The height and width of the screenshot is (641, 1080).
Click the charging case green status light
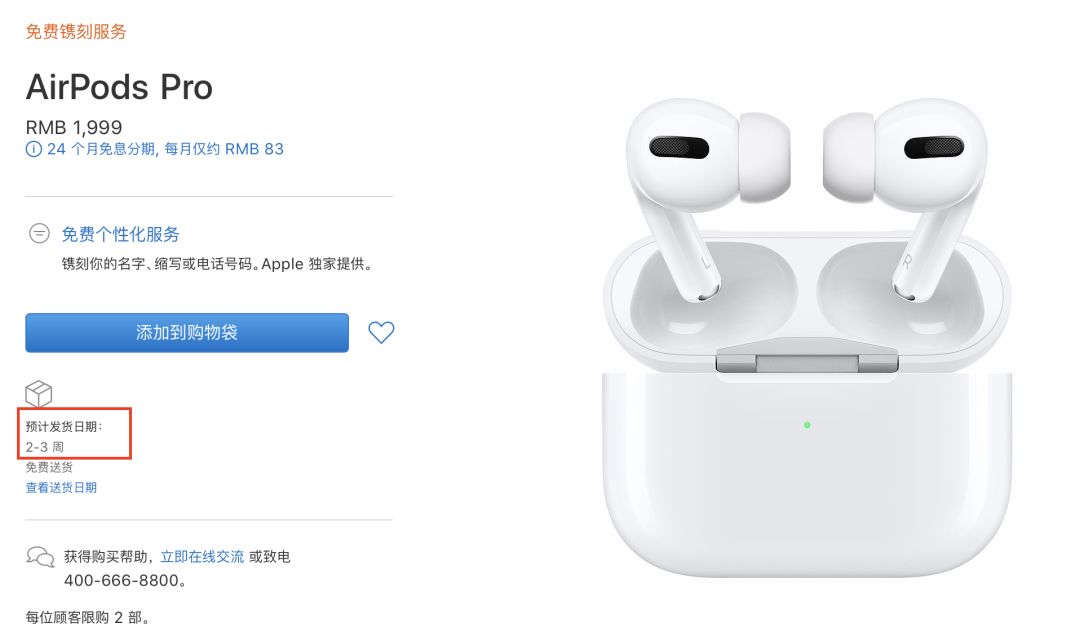[807, 425]
